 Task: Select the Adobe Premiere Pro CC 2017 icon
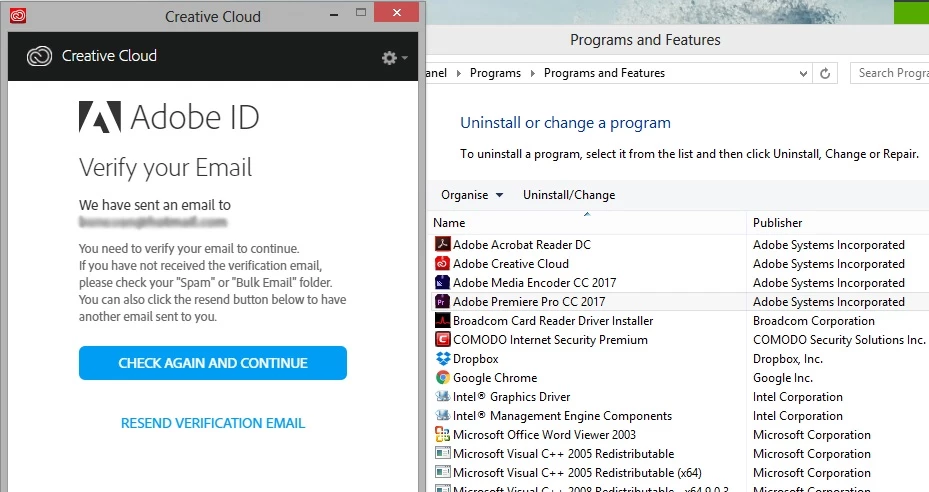point(443,301)
